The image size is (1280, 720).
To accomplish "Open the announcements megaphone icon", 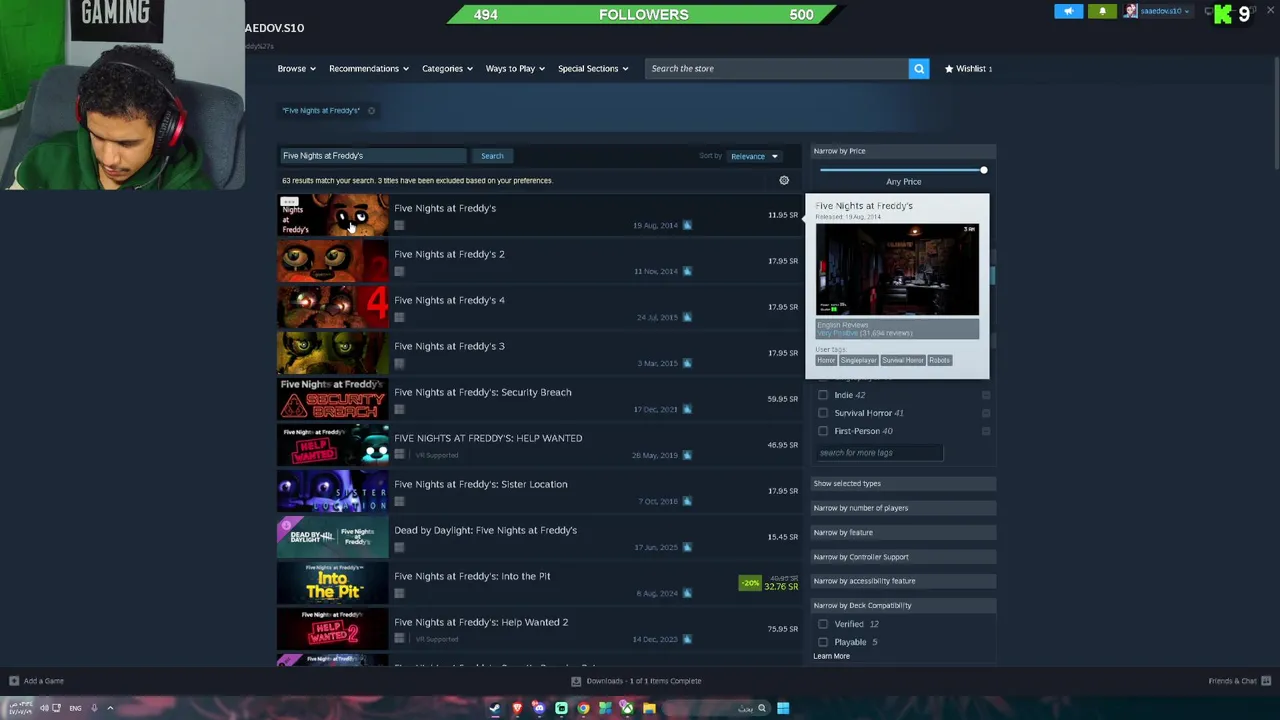I will click(1068, 11).
